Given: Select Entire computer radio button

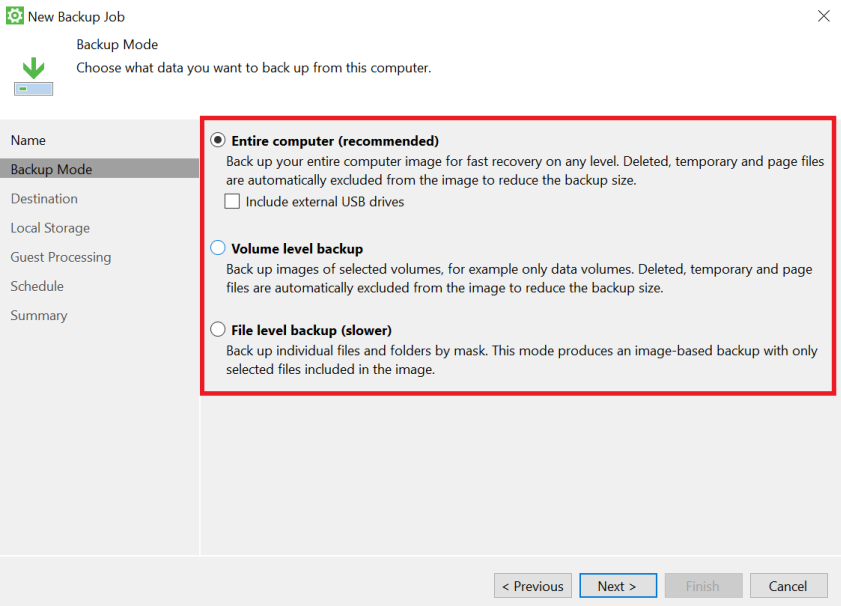Looking at the screenshot, I should 218,141.
